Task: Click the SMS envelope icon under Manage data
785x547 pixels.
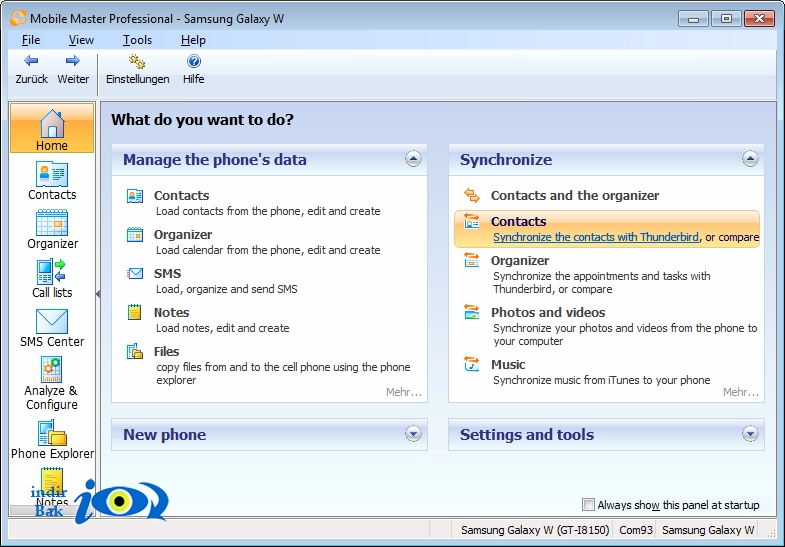Action: (x=135, y=273)
